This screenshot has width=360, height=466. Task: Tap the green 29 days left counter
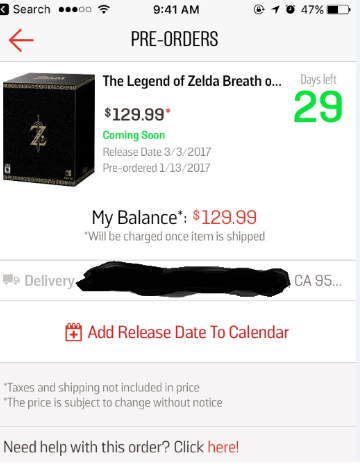click(x=318, y=107)
